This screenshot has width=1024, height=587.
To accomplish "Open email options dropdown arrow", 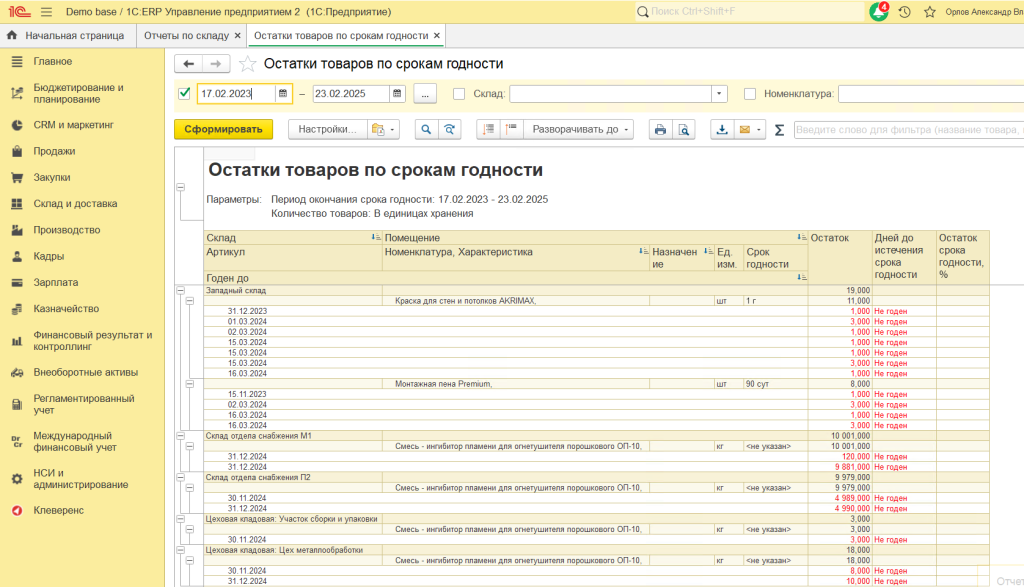I will click(759, 129).
